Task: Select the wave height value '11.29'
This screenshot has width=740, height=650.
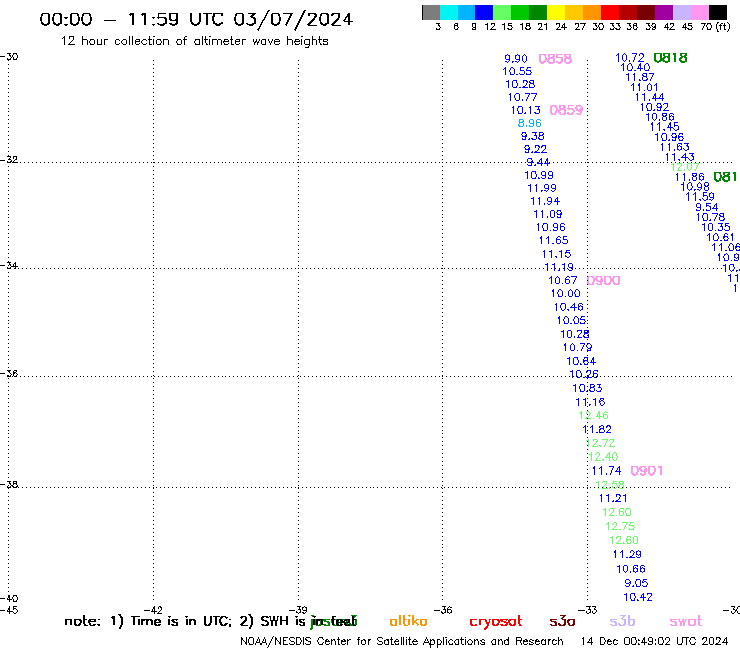Action: 627,554
